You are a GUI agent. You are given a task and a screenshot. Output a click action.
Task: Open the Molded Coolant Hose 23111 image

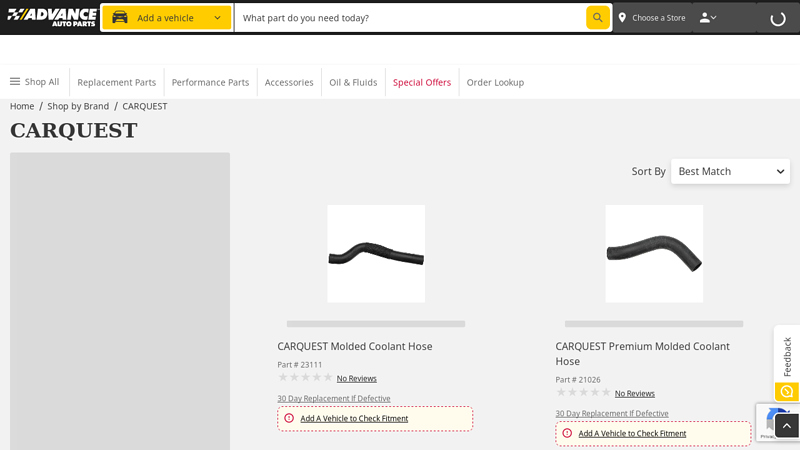tap(376, 254)
